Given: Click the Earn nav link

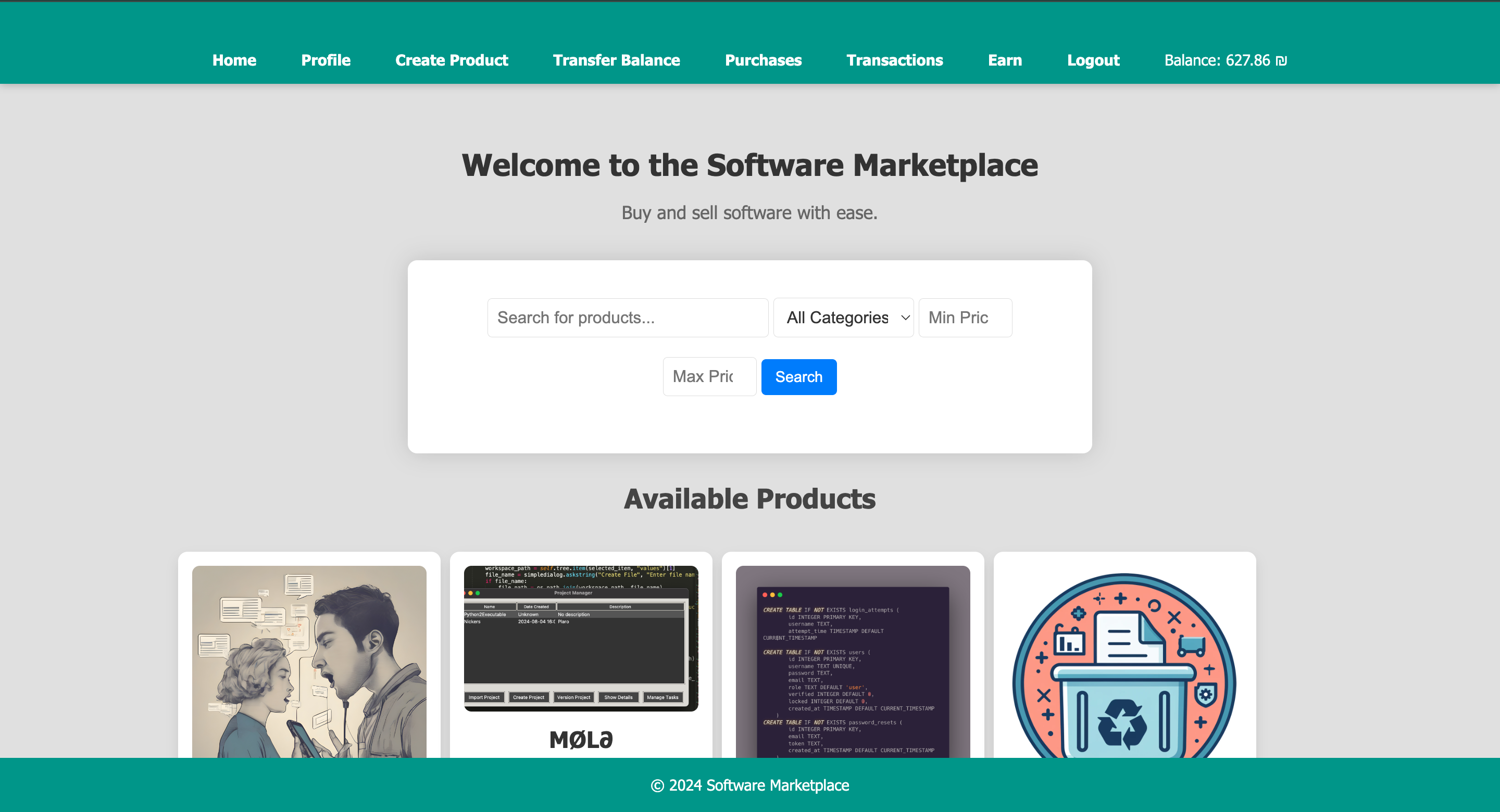Looking at the screenshot, I should 1005,60.
